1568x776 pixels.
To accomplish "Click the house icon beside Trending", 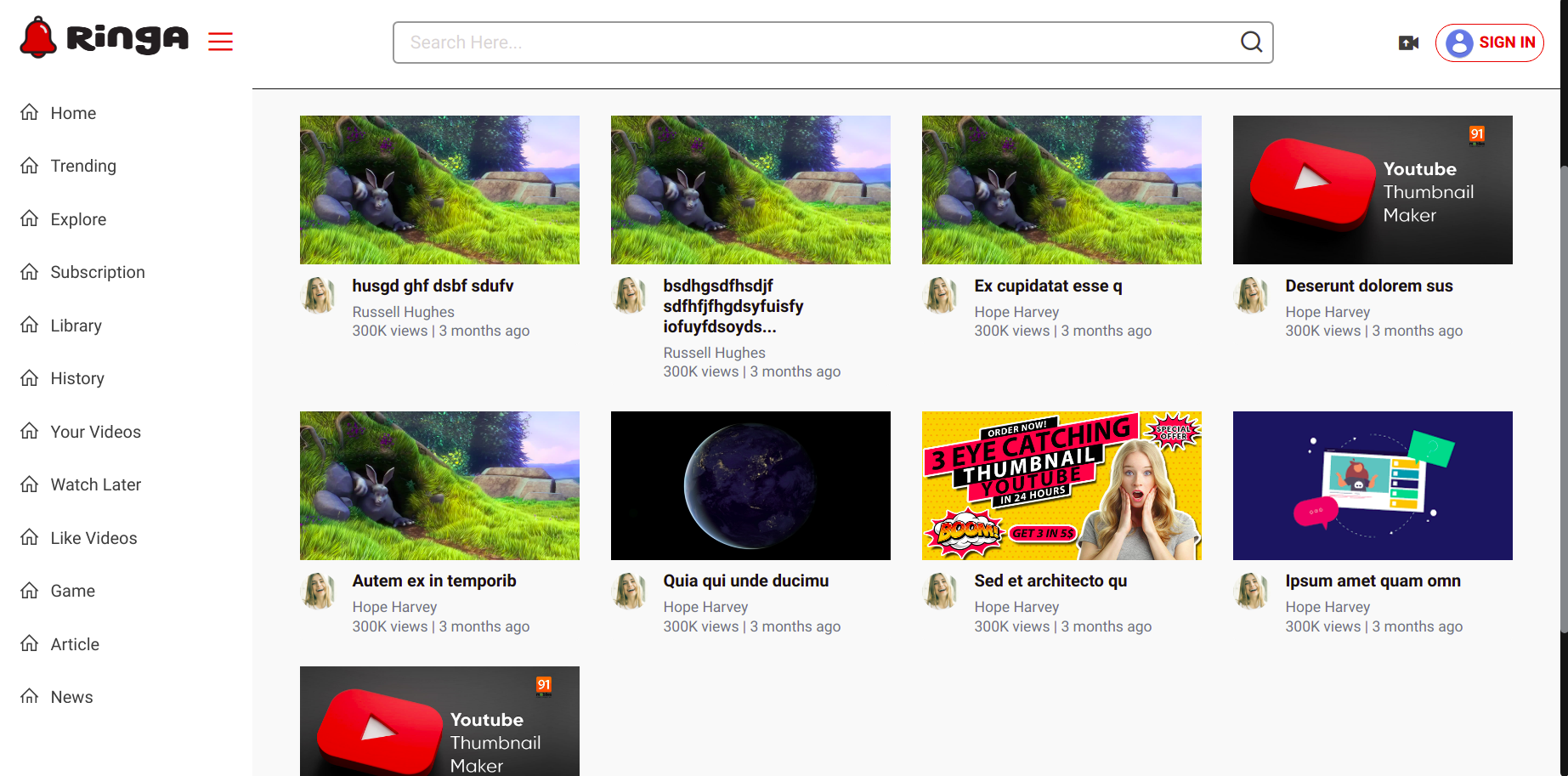I will click(30, 165).
